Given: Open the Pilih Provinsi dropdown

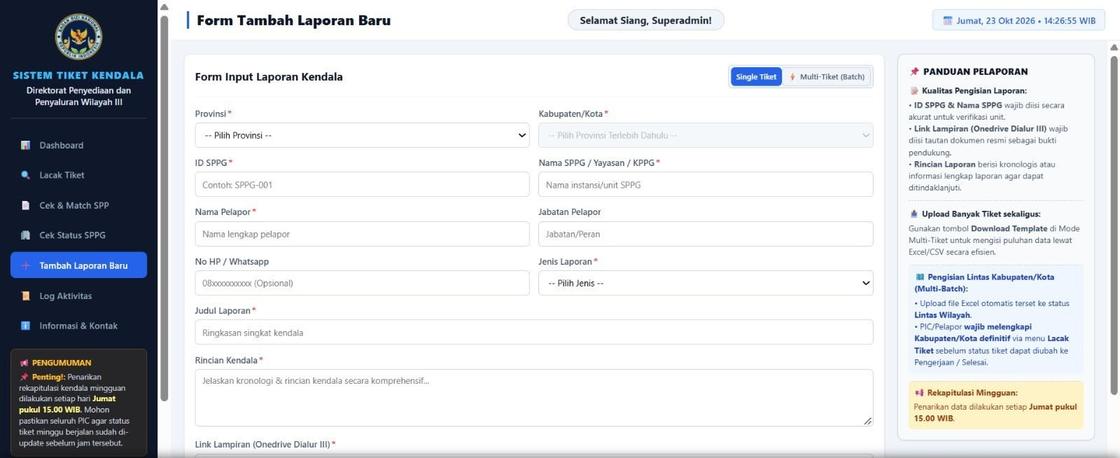Looking at the screenshot, I should tap(362, 136).
